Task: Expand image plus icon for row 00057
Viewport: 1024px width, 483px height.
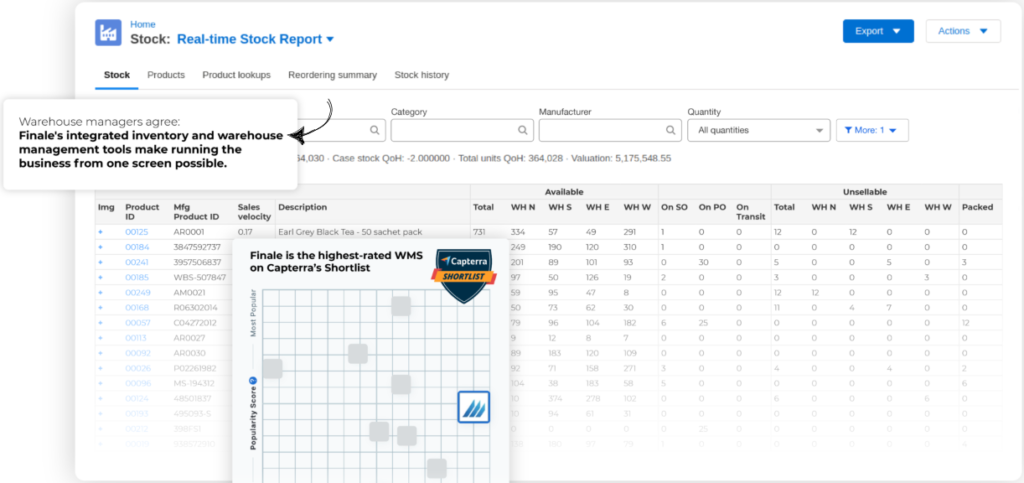Action: click(101, 323)
